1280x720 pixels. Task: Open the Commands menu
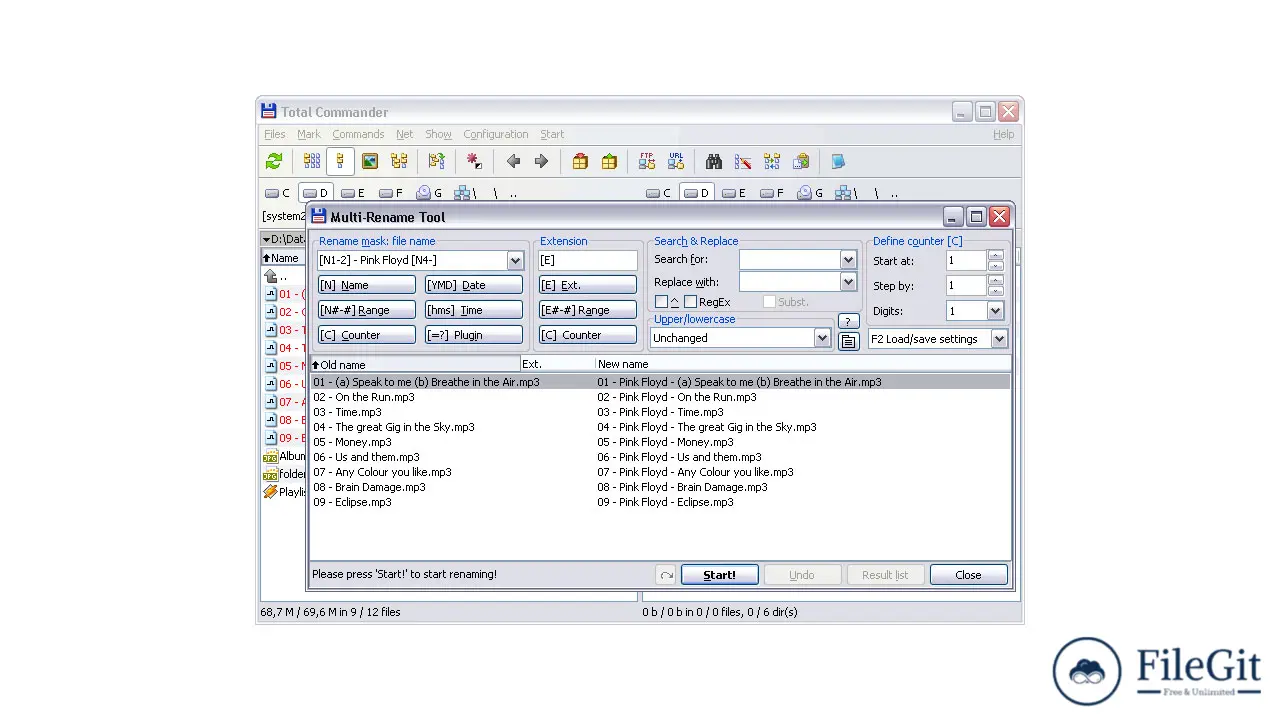coord(358,134)
